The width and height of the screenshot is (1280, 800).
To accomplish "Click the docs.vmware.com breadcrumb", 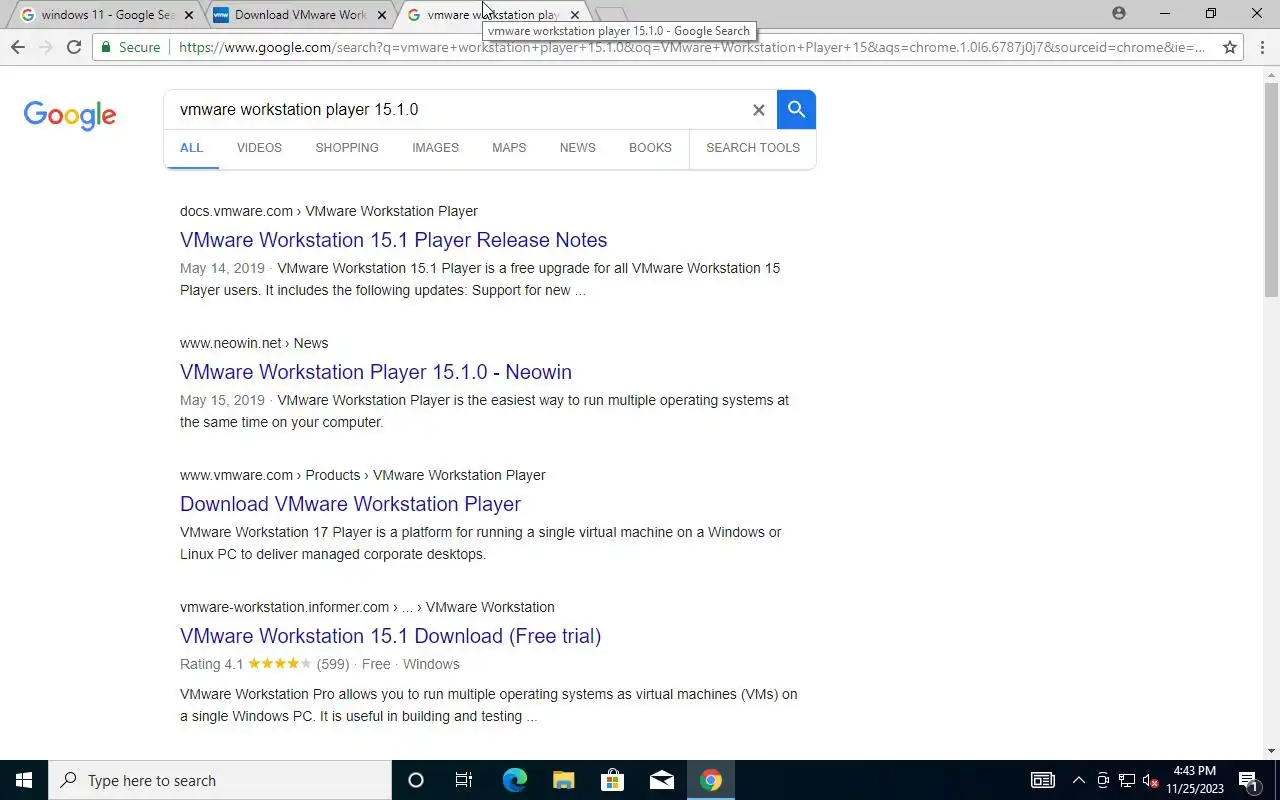I will pyautogui.click(x=328, y=211).
